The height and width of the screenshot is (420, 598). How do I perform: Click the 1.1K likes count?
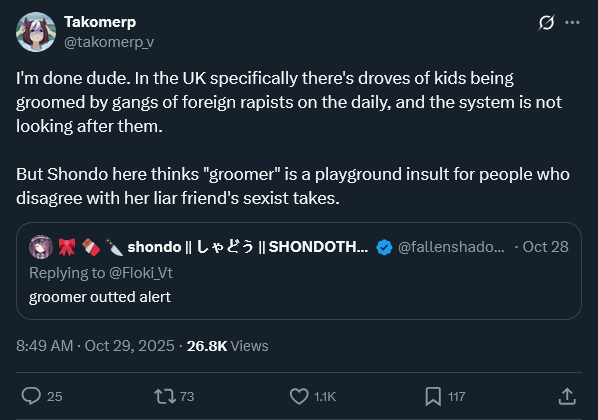325,397
